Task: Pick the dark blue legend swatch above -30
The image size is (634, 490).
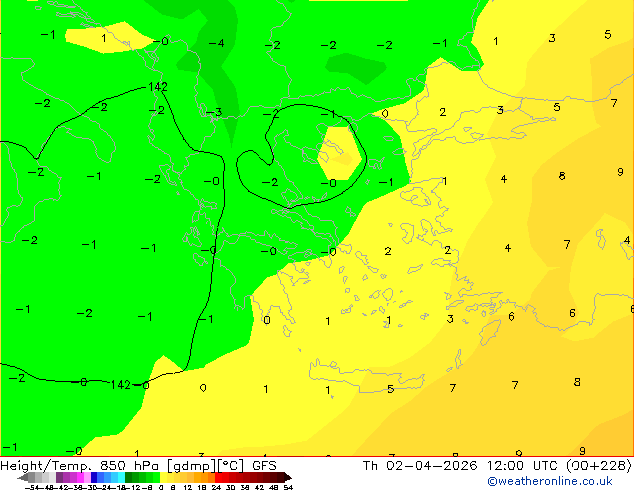Action: pos(94,477)
